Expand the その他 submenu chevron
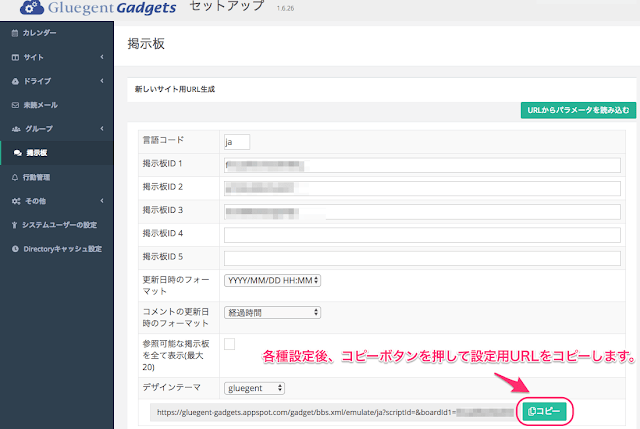The image size is (640, 429). (x=102, y=200)
